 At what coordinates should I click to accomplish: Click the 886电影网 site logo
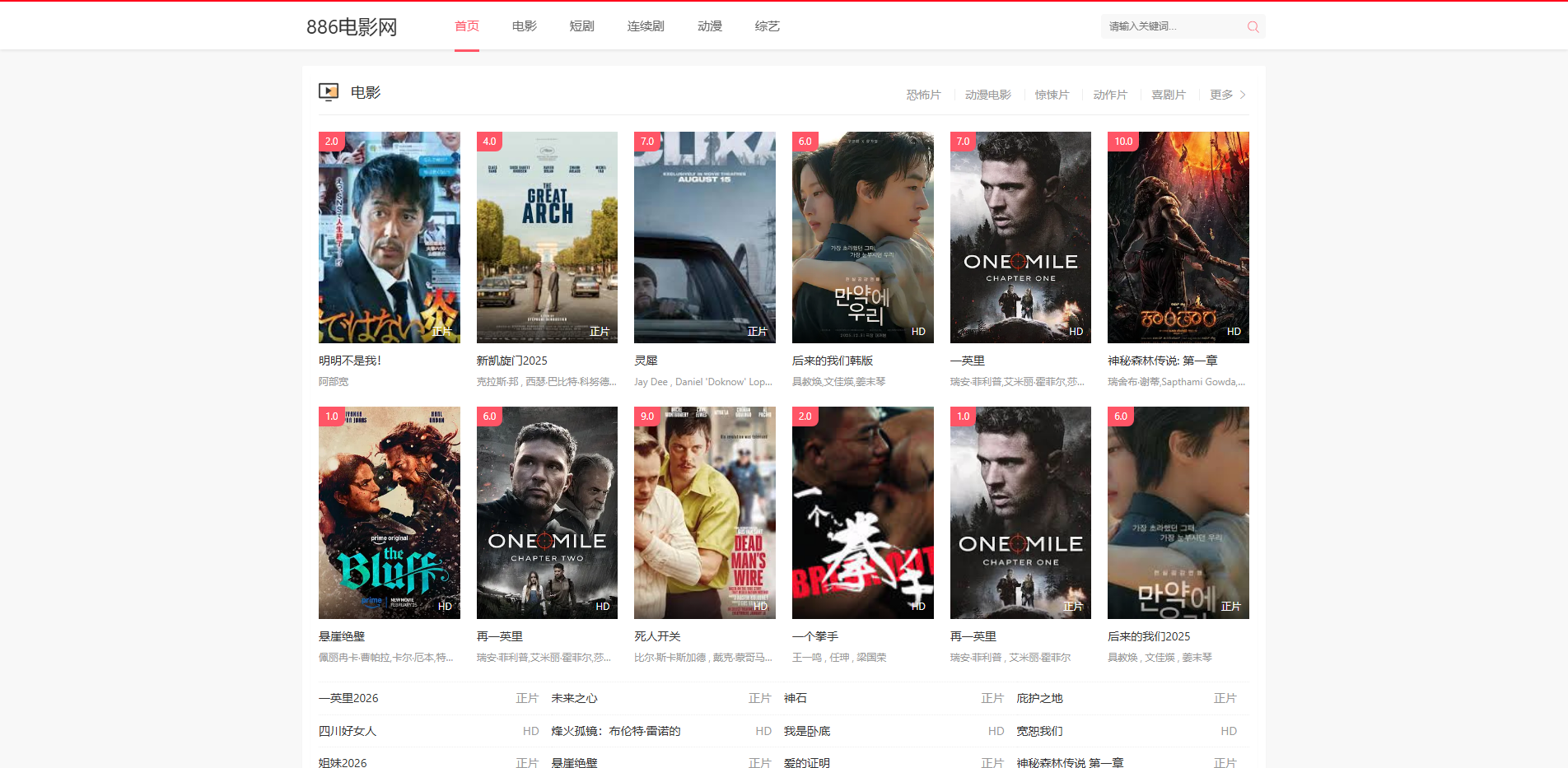(352, 27)
